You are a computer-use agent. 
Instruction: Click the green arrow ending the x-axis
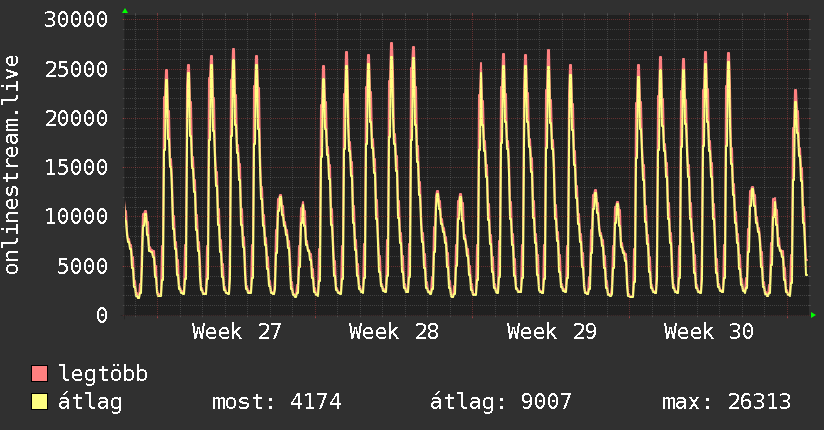click(x=813, y=315)
